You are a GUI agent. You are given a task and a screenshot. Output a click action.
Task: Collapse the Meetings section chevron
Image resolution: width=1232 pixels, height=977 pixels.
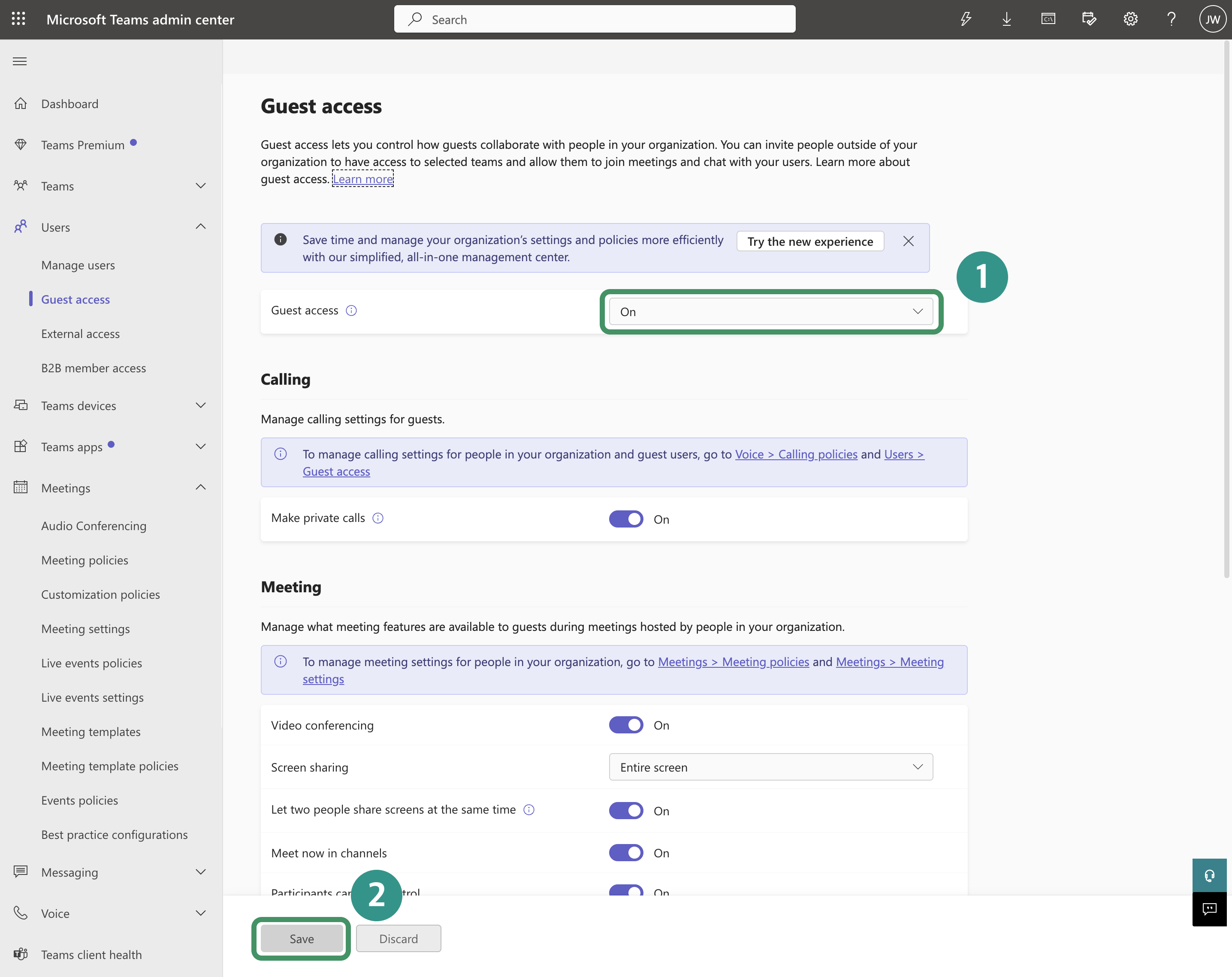tap(201, 487)
